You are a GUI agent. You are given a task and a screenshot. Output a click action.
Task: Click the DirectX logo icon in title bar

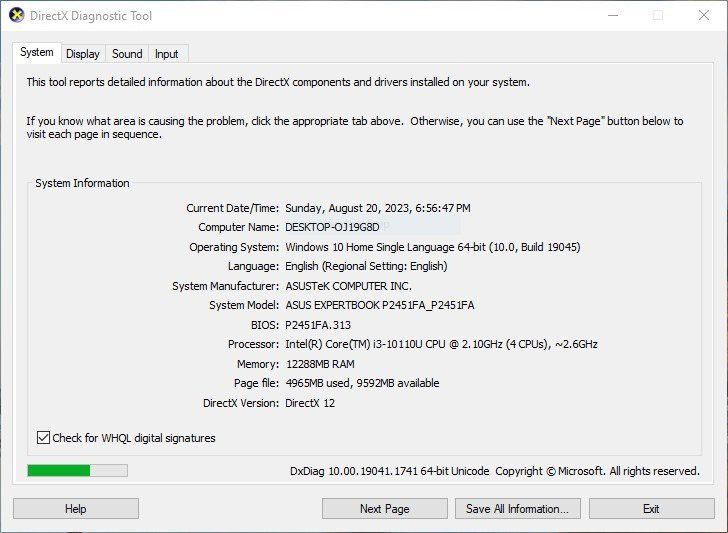coord(17,15)
